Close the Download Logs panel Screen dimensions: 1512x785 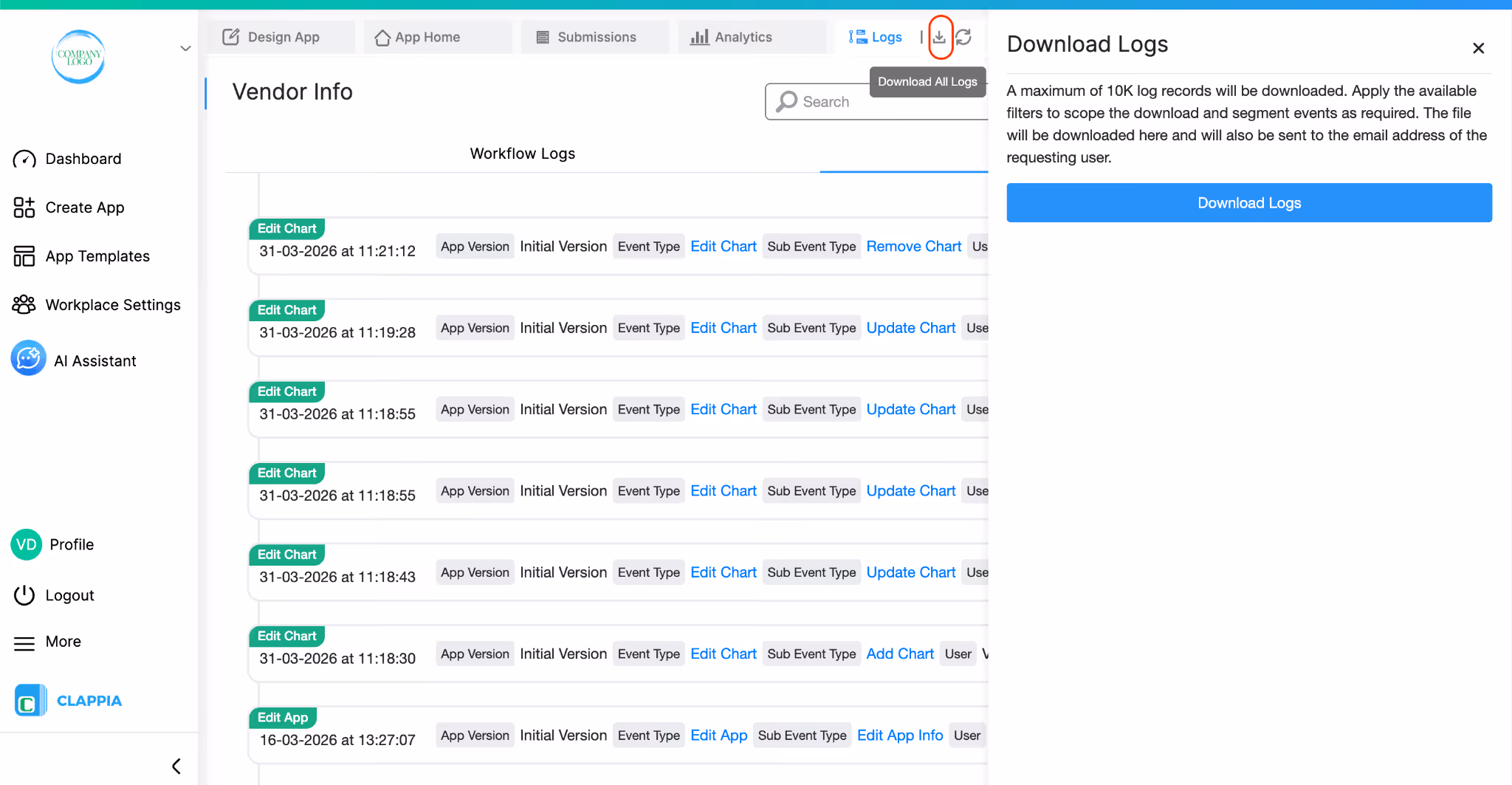(x=1478, y=48)
